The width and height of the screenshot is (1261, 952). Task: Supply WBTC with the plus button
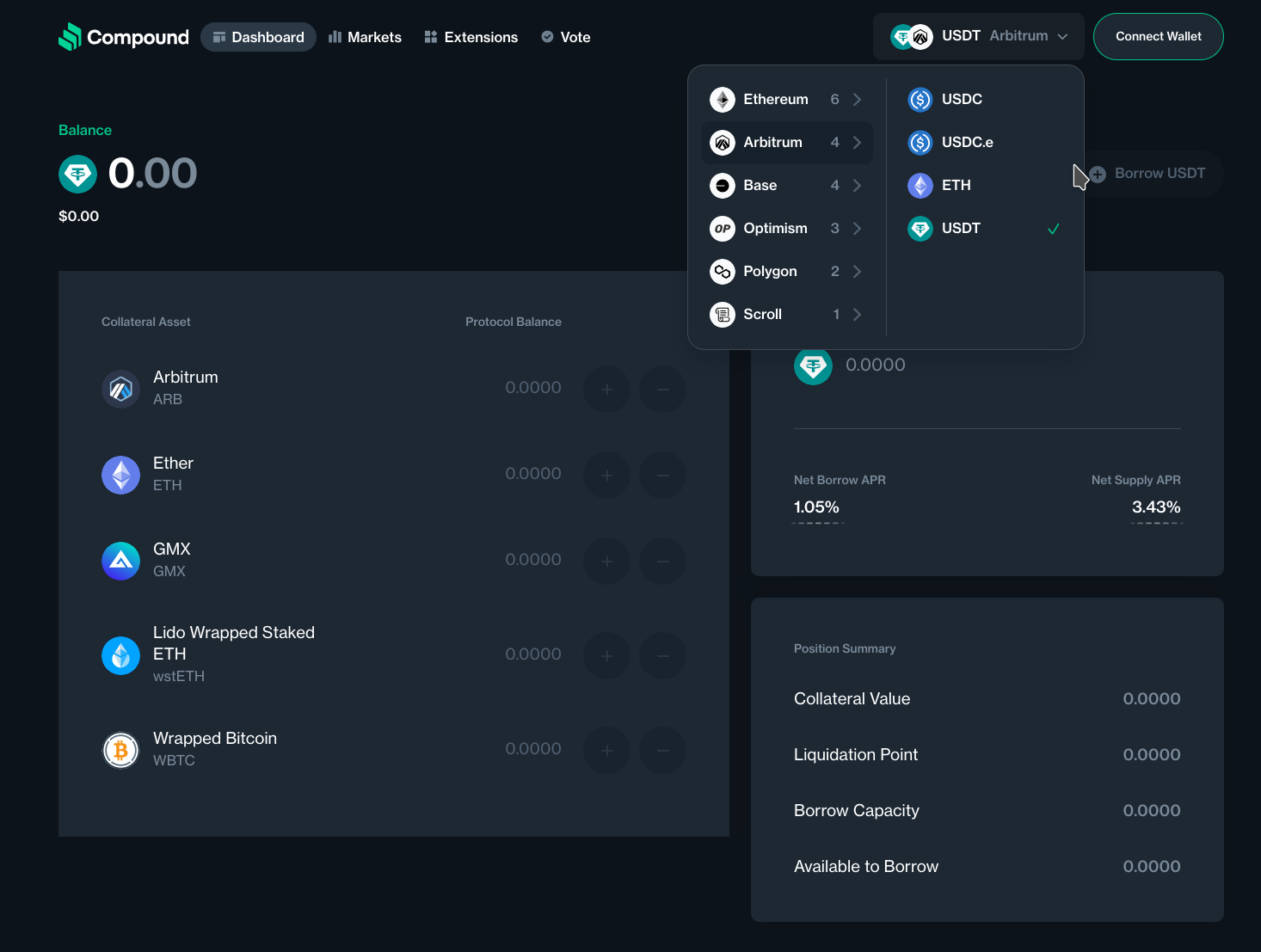(607, 750)
